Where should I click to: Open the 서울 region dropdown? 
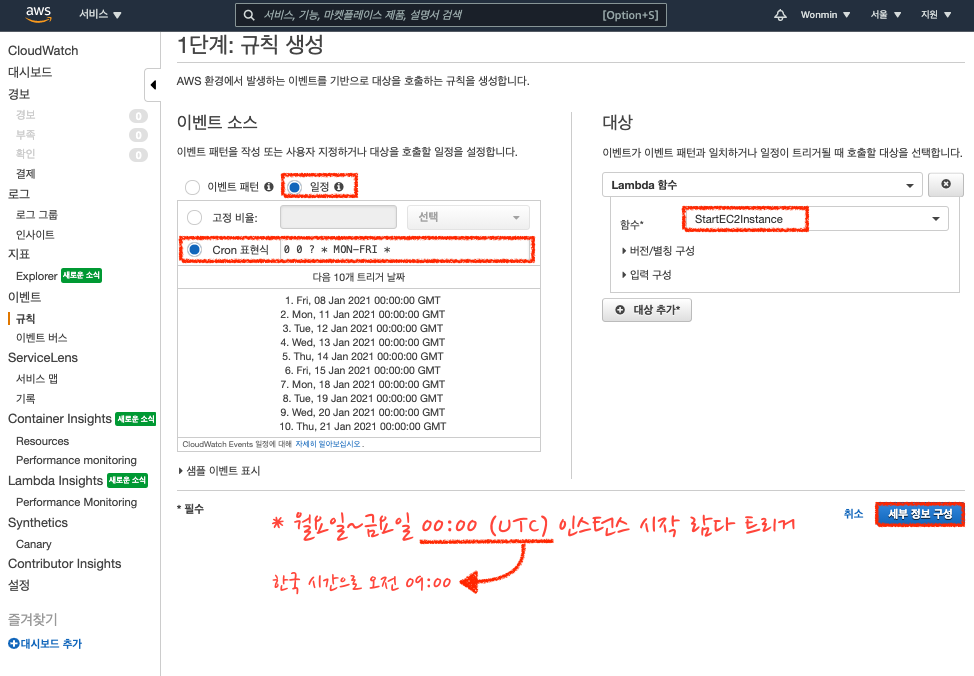[x=886, y=14]
